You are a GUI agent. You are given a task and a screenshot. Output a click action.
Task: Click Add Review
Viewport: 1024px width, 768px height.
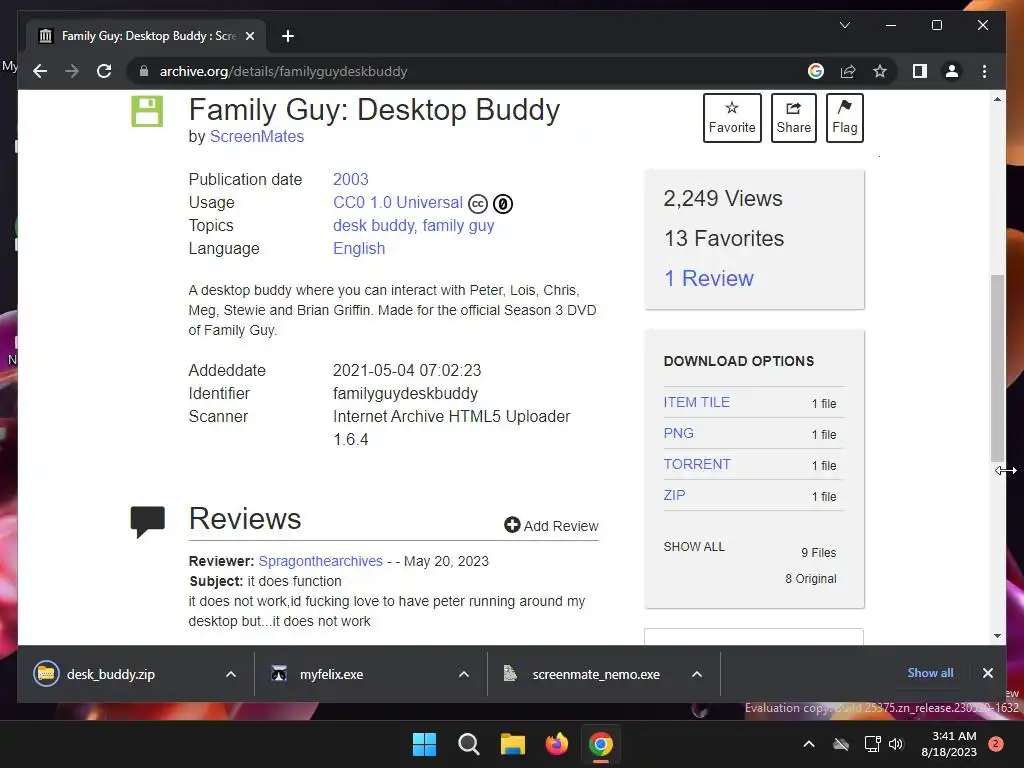pyautogui.click(x=551, y=526)
